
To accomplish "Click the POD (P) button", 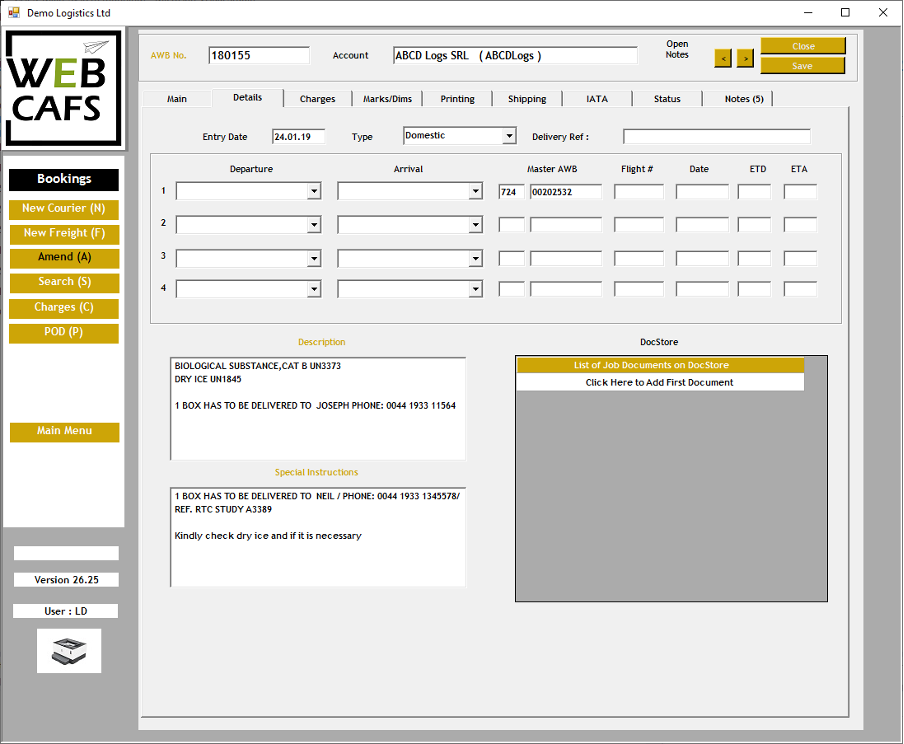I will click(x=64, y=333).
